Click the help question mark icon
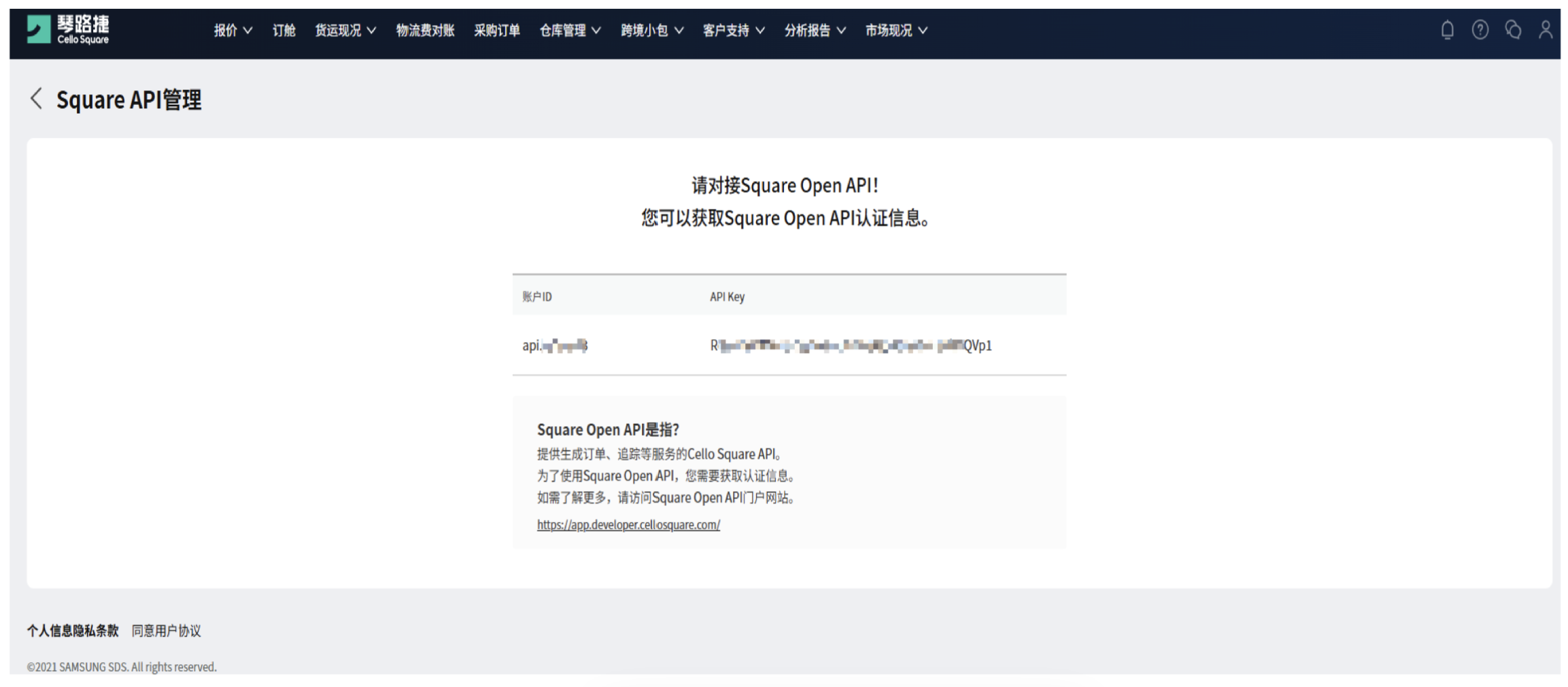This screenshot has width=1568, height=687. pyautogui.click(x=1480, y=30)
